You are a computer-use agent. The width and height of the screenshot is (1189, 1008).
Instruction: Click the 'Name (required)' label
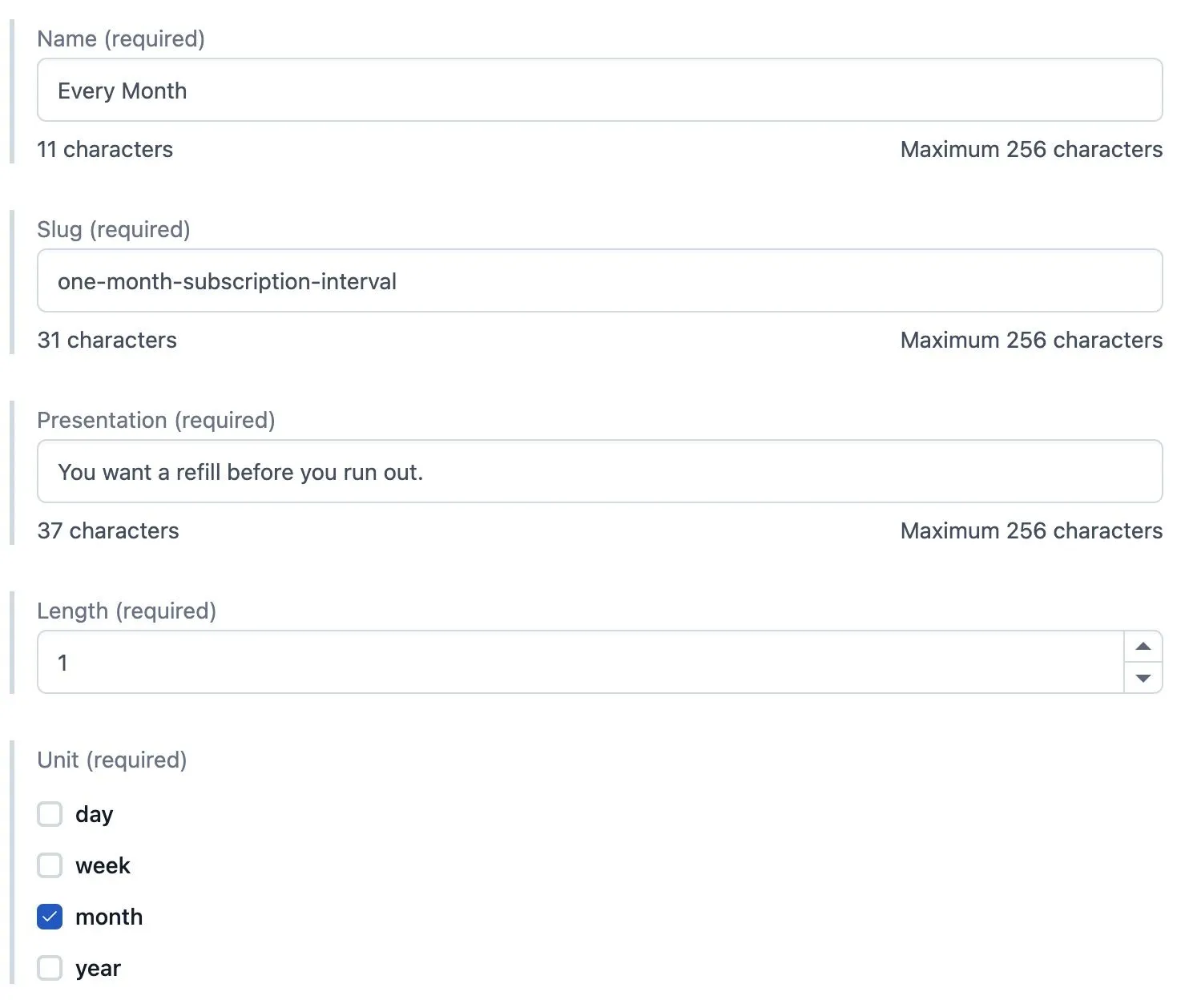(x=121, y=38)
